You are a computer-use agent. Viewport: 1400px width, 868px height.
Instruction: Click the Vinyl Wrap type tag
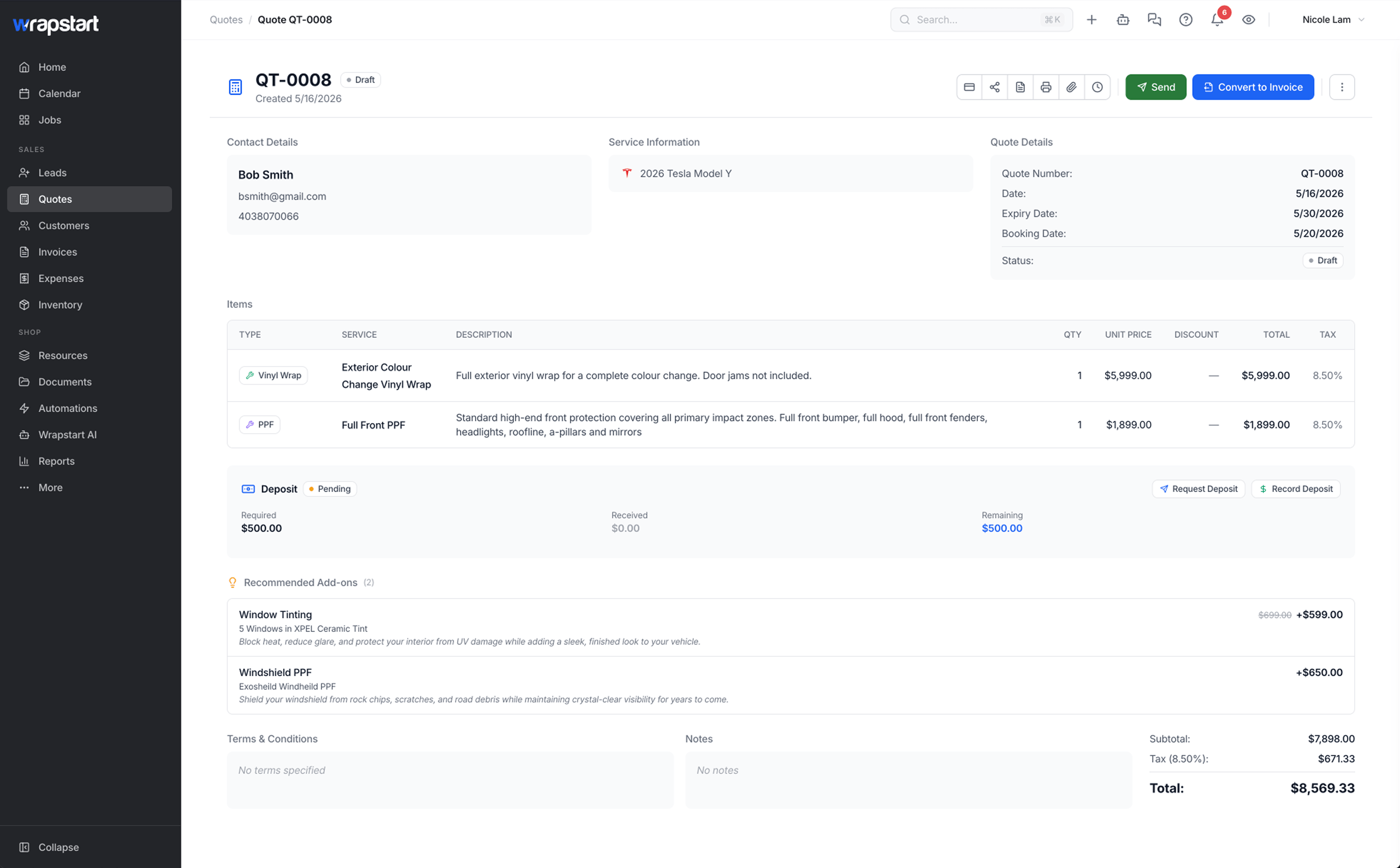click(273, 375)
